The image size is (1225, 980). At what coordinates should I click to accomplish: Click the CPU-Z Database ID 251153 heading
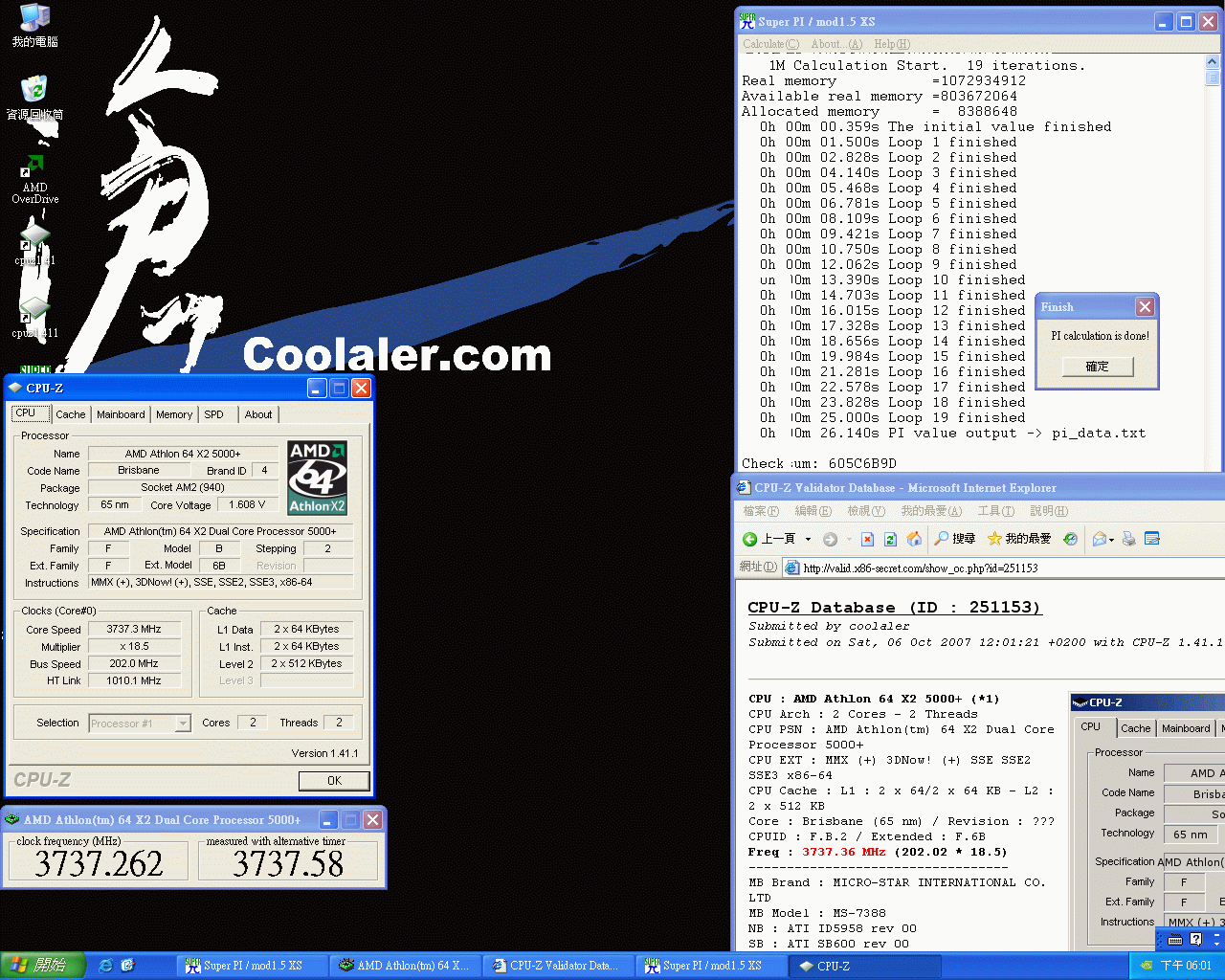(x=894, y=608)
